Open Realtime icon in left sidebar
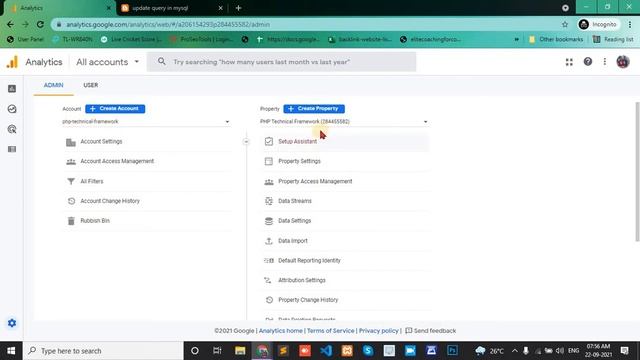 (x=12, y=109)
